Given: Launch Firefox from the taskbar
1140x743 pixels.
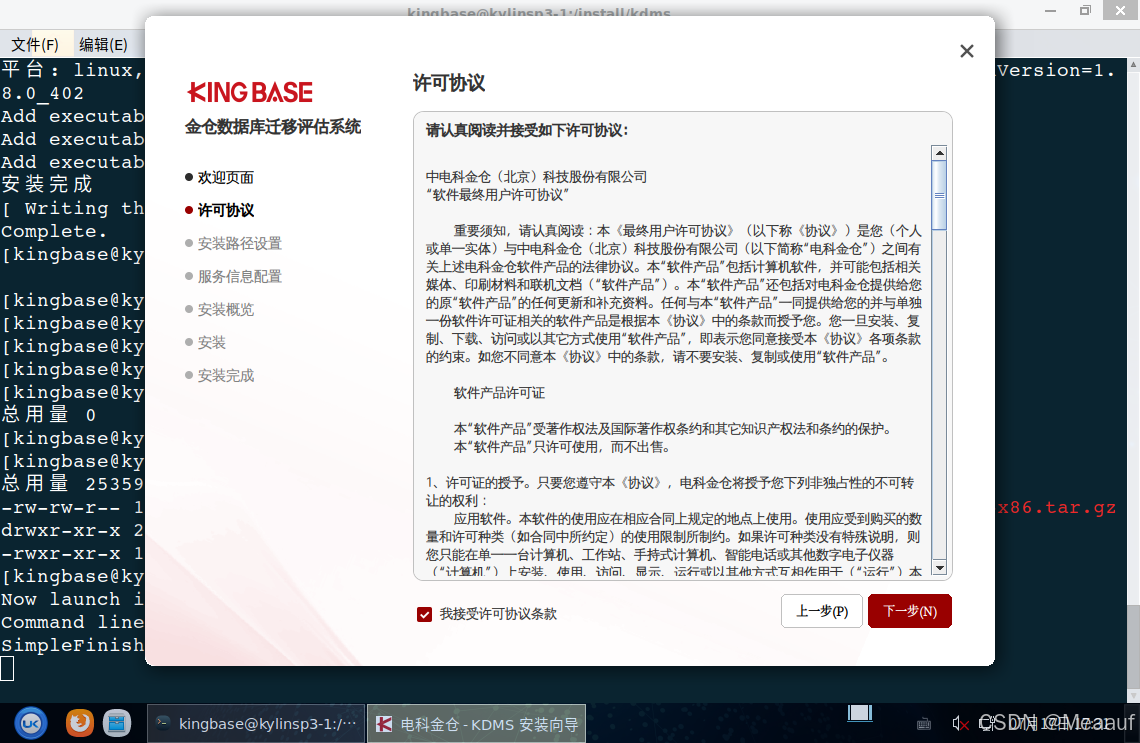Looking at the screenshot, I should 80,723.
